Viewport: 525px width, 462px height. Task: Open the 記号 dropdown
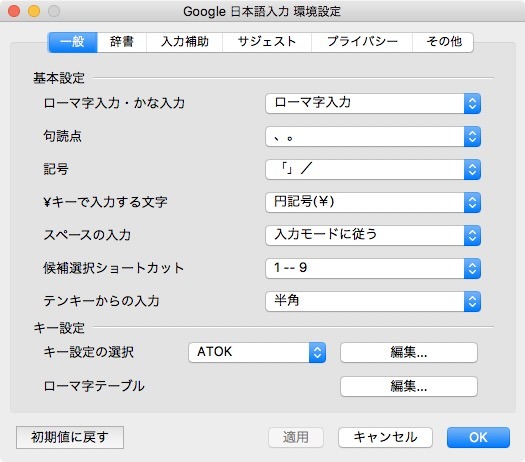(x=373, y=169)
